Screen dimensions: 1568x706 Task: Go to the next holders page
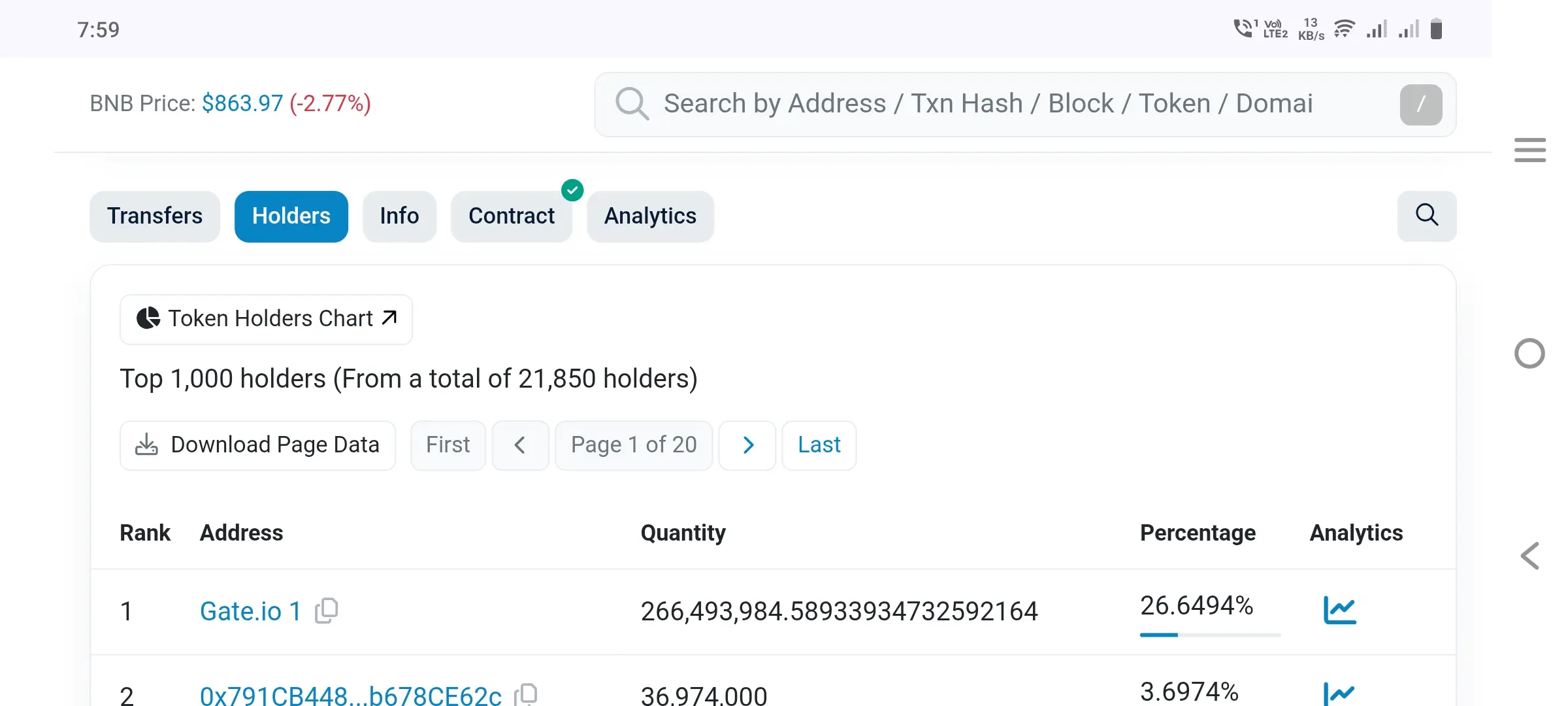coord(747,445)
